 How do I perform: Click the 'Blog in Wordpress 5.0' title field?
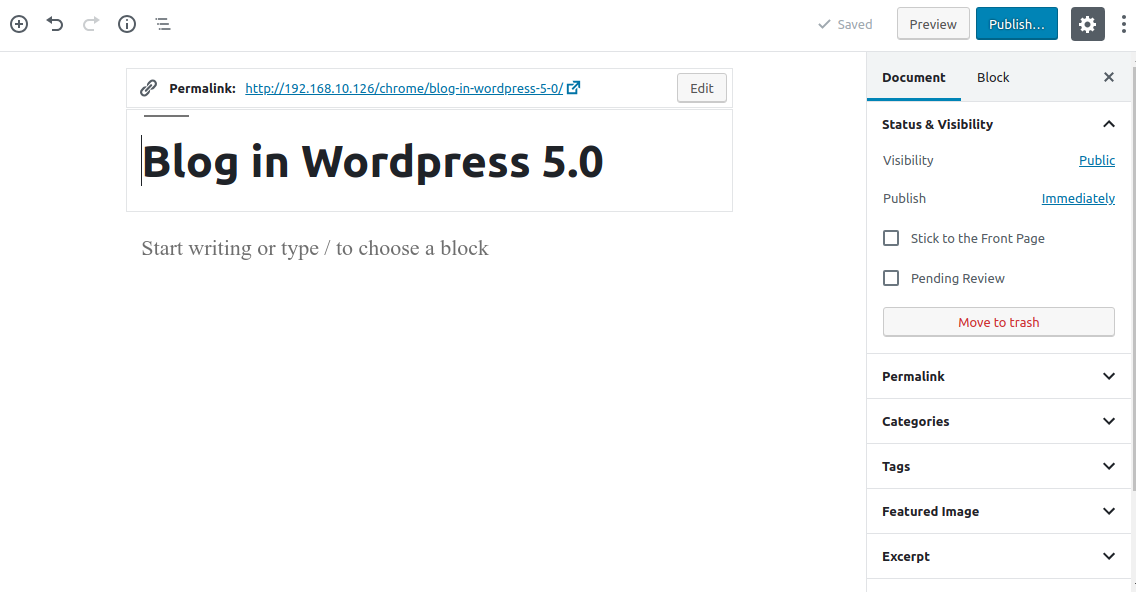pos(429,161)
